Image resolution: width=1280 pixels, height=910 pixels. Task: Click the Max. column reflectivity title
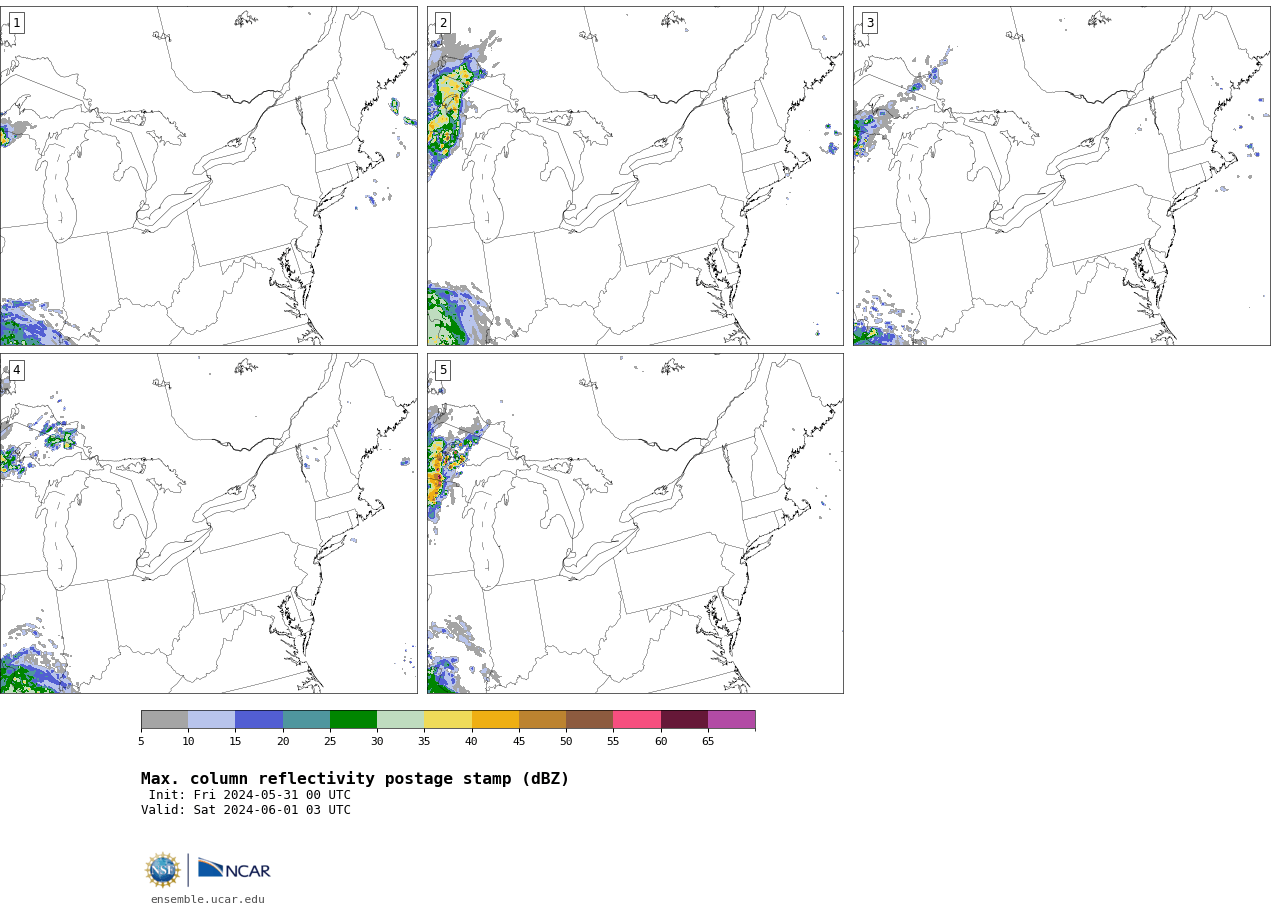[x=355, y=779]
